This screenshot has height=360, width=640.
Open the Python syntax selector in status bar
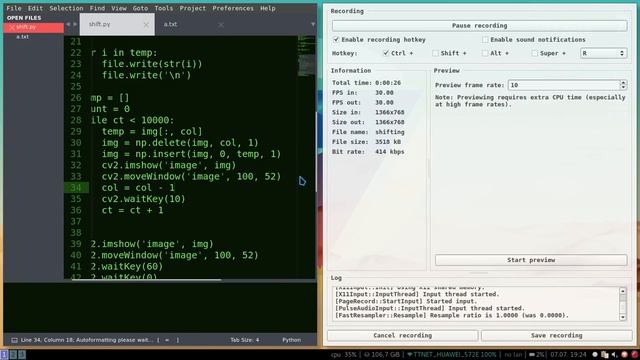291,340
